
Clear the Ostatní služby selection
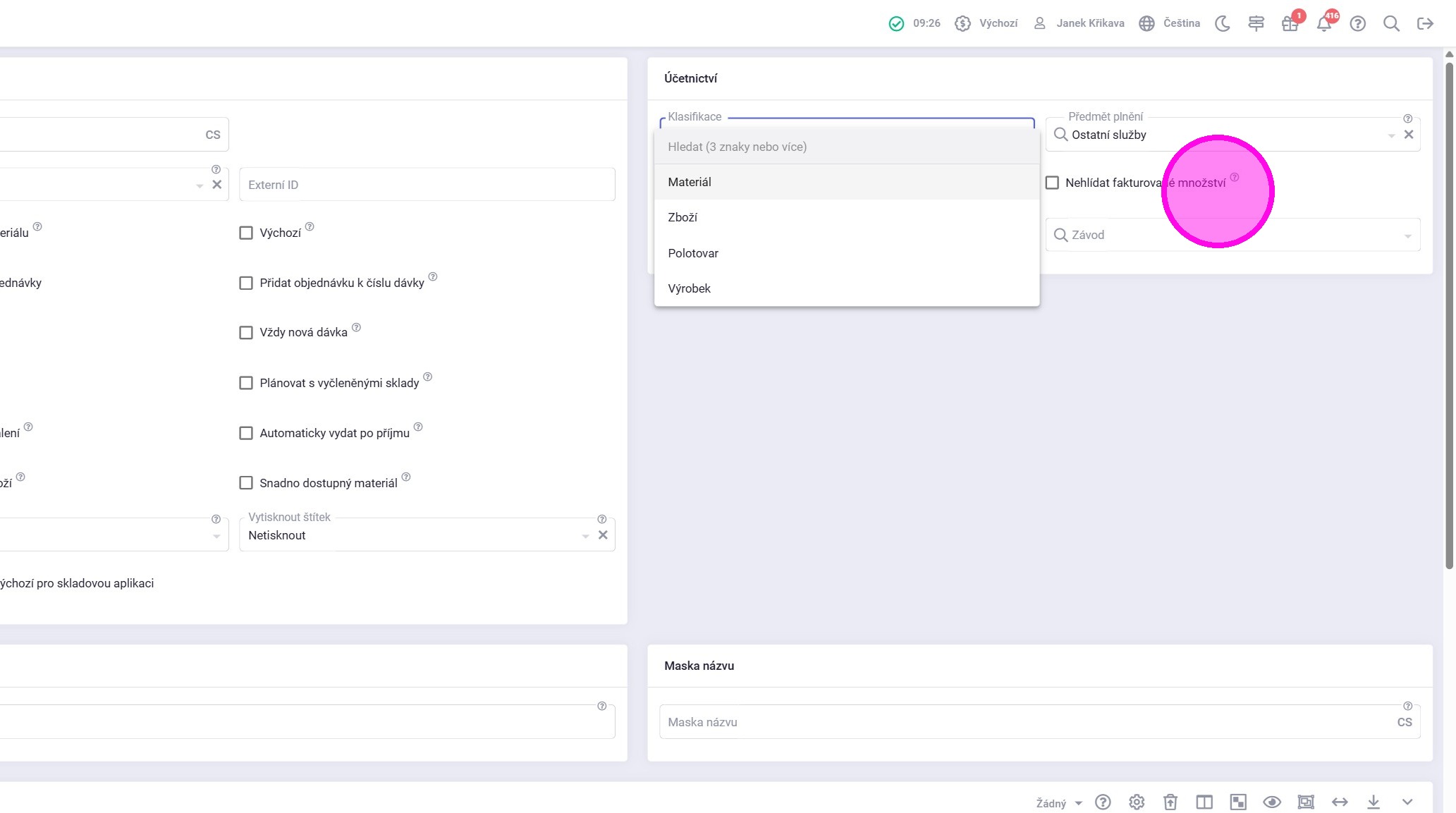click(1409, 135)
